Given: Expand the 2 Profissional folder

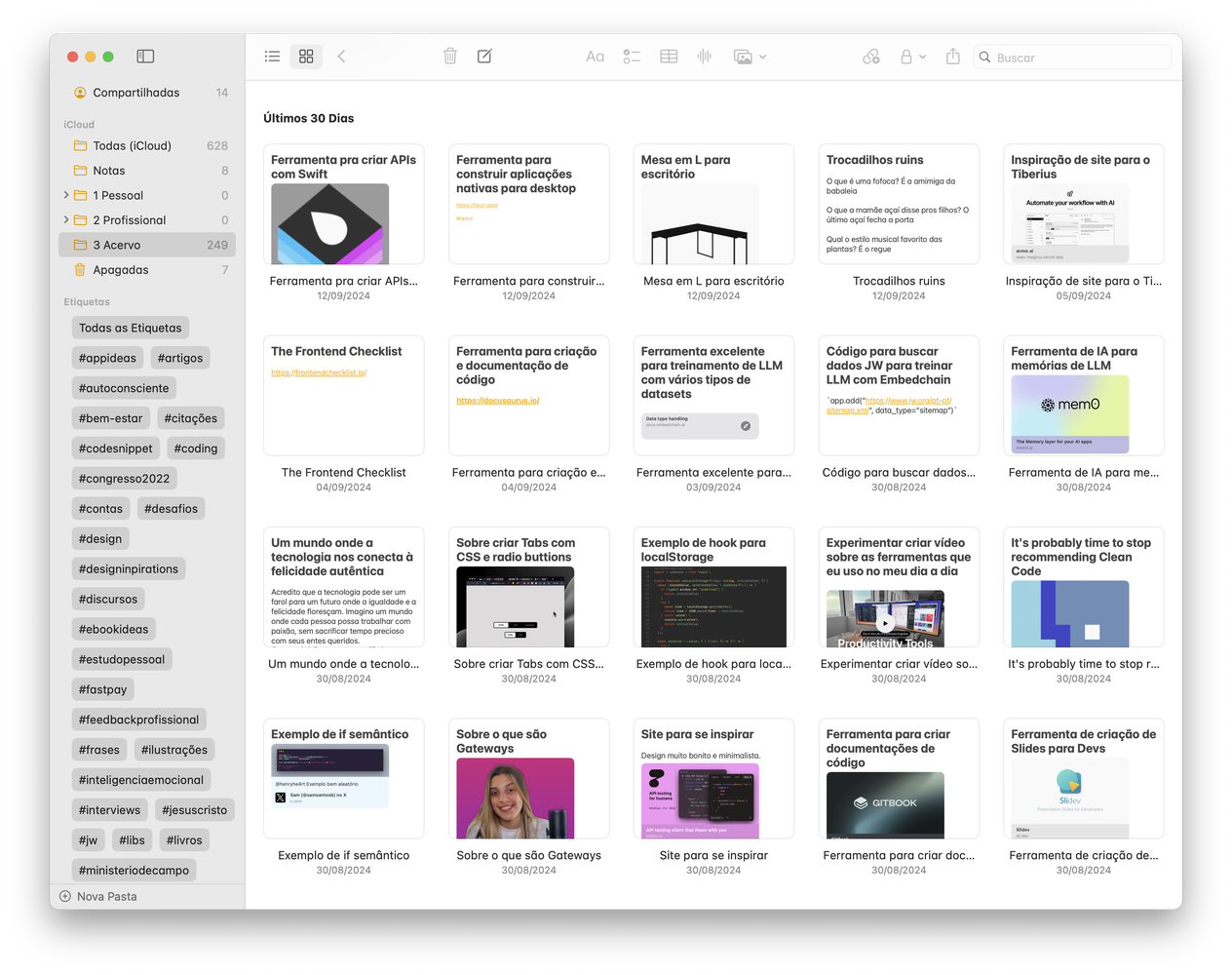Looking at the screenshot, I should point(66,220).
